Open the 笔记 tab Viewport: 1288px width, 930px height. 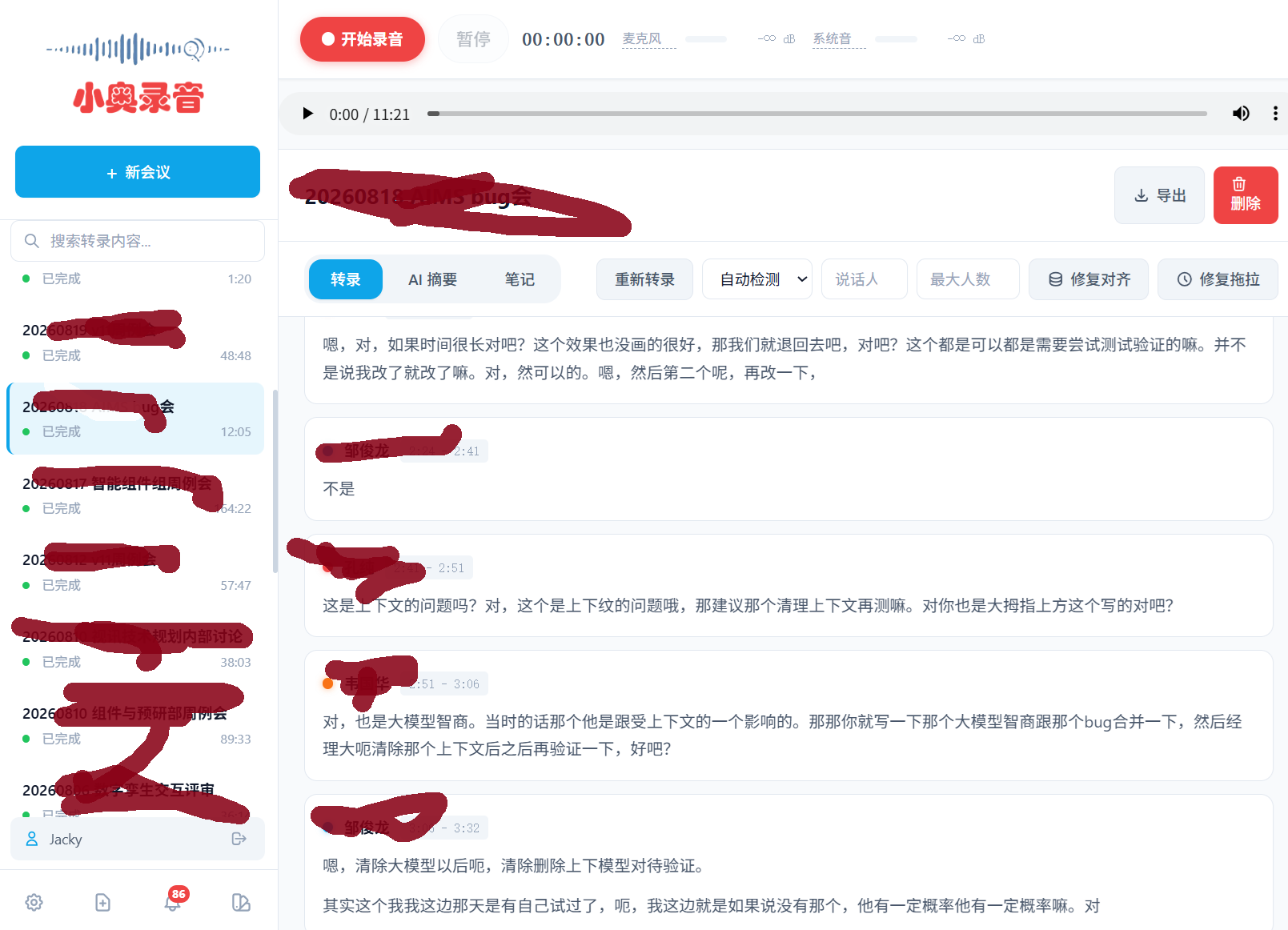pyautogui.click(x=520, y=279)
